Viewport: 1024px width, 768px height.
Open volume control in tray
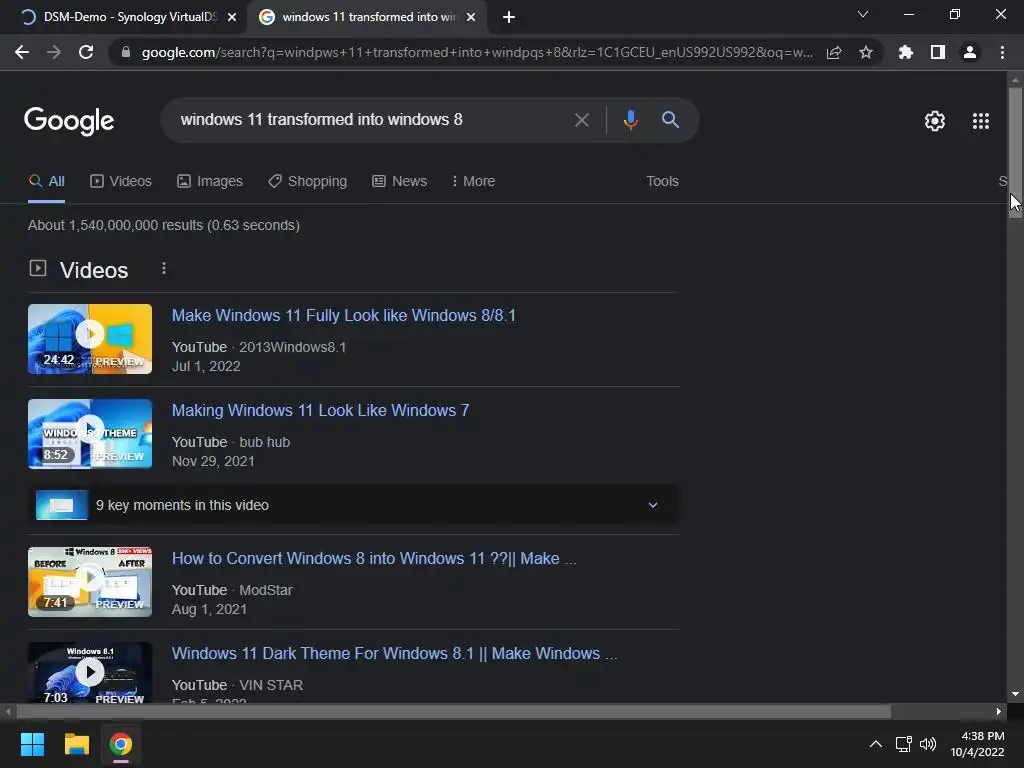[x=927, y=744]
